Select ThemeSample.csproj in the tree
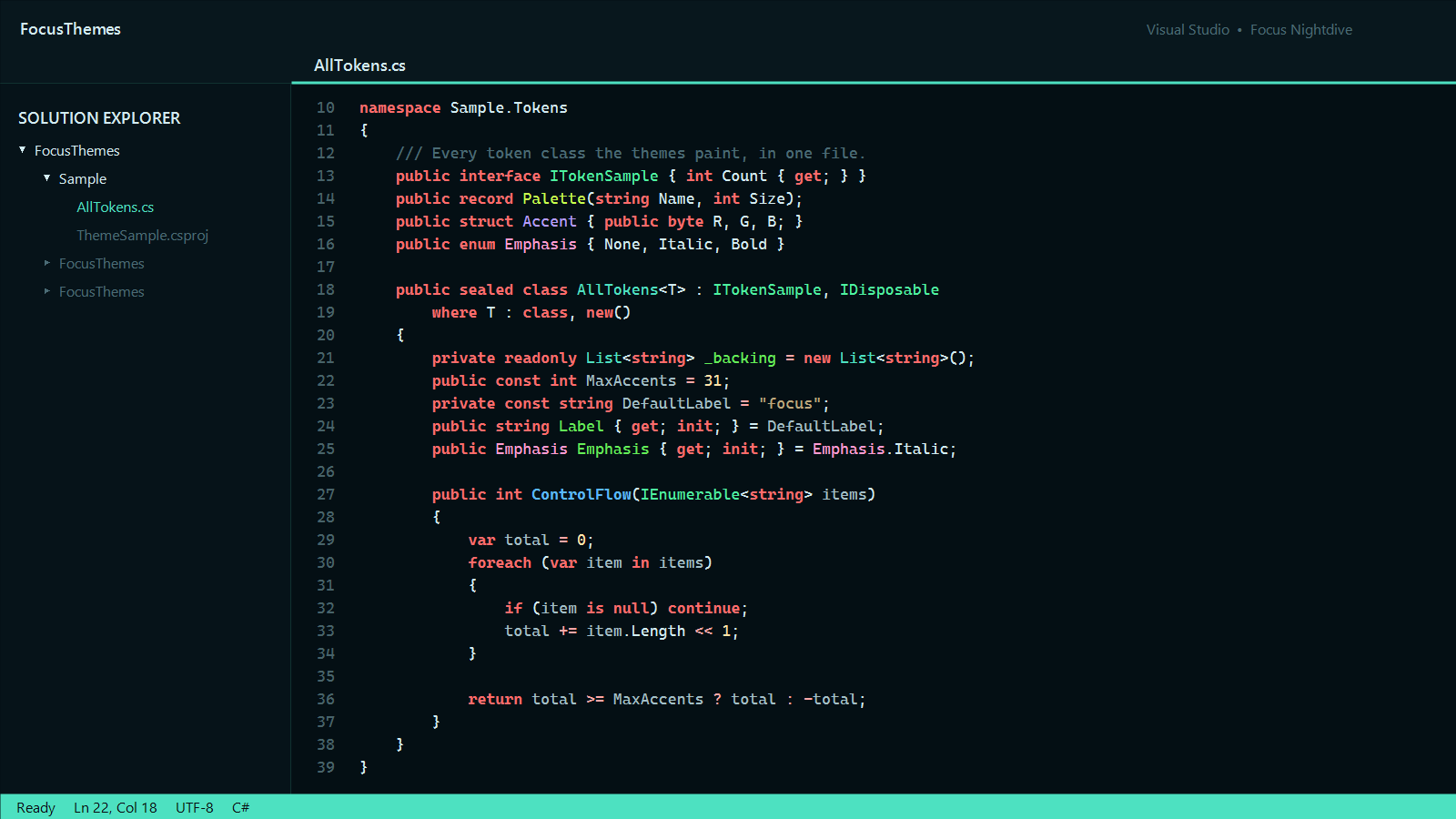This screenshot has width=1456, height=819. [143, 236]
